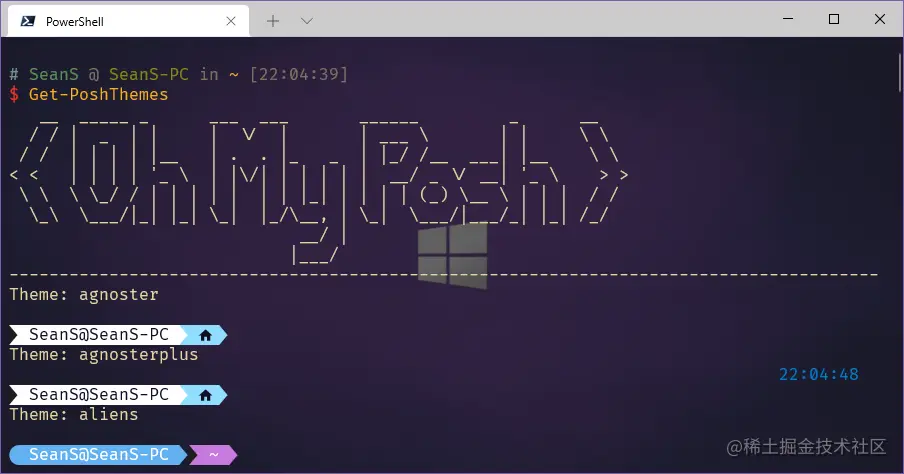The image size is (904, 474).
Task: Select the PowerShell tab
Action: coord(129,21)
